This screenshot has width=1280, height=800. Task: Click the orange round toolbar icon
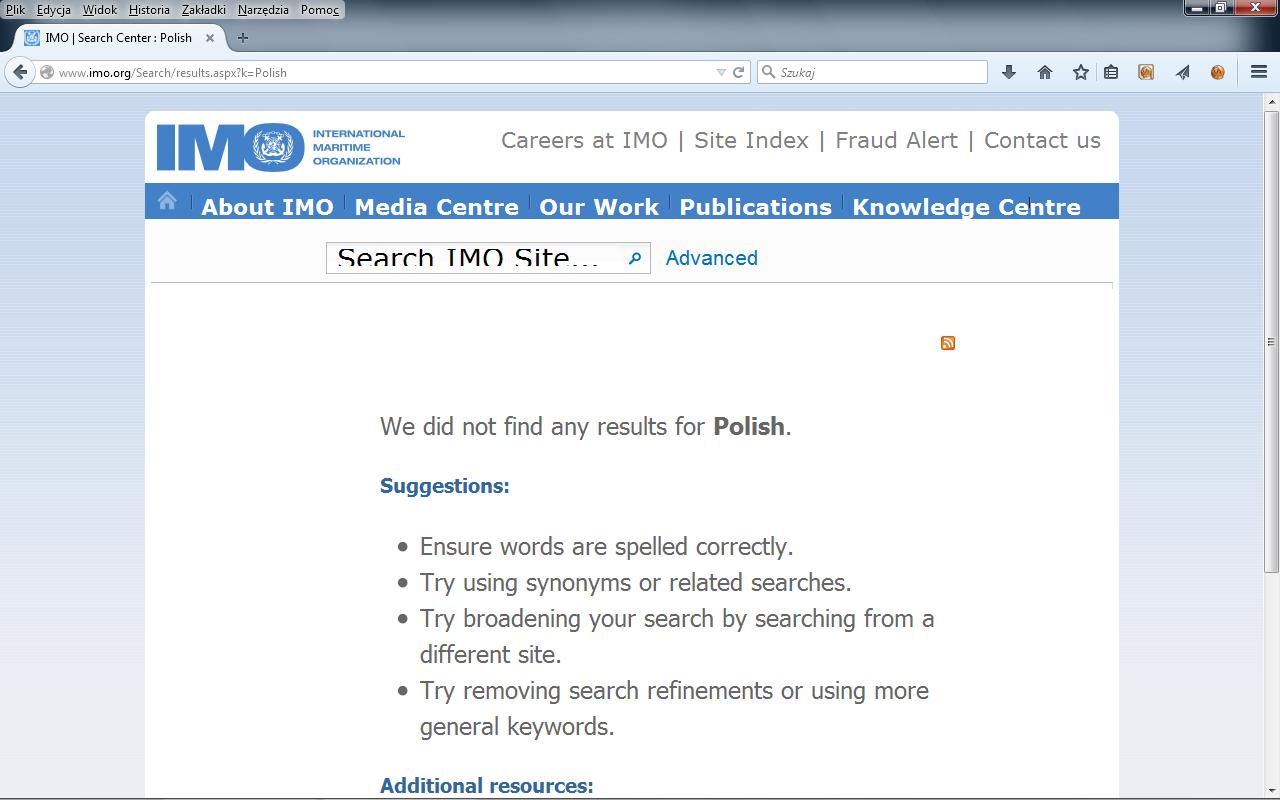pos(1217,72)
